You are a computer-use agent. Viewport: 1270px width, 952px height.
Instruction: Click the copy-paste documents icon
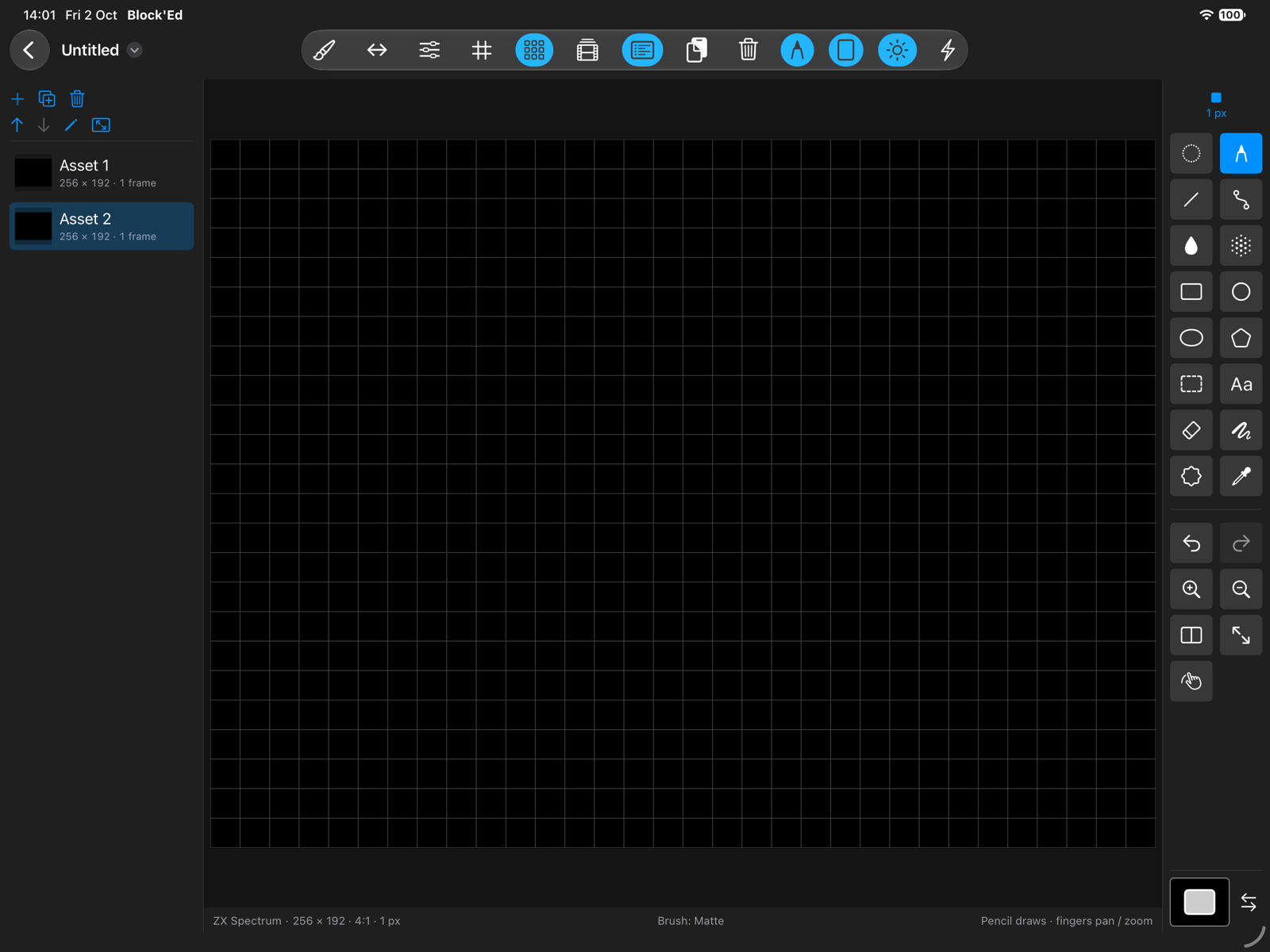click(696, 50)
